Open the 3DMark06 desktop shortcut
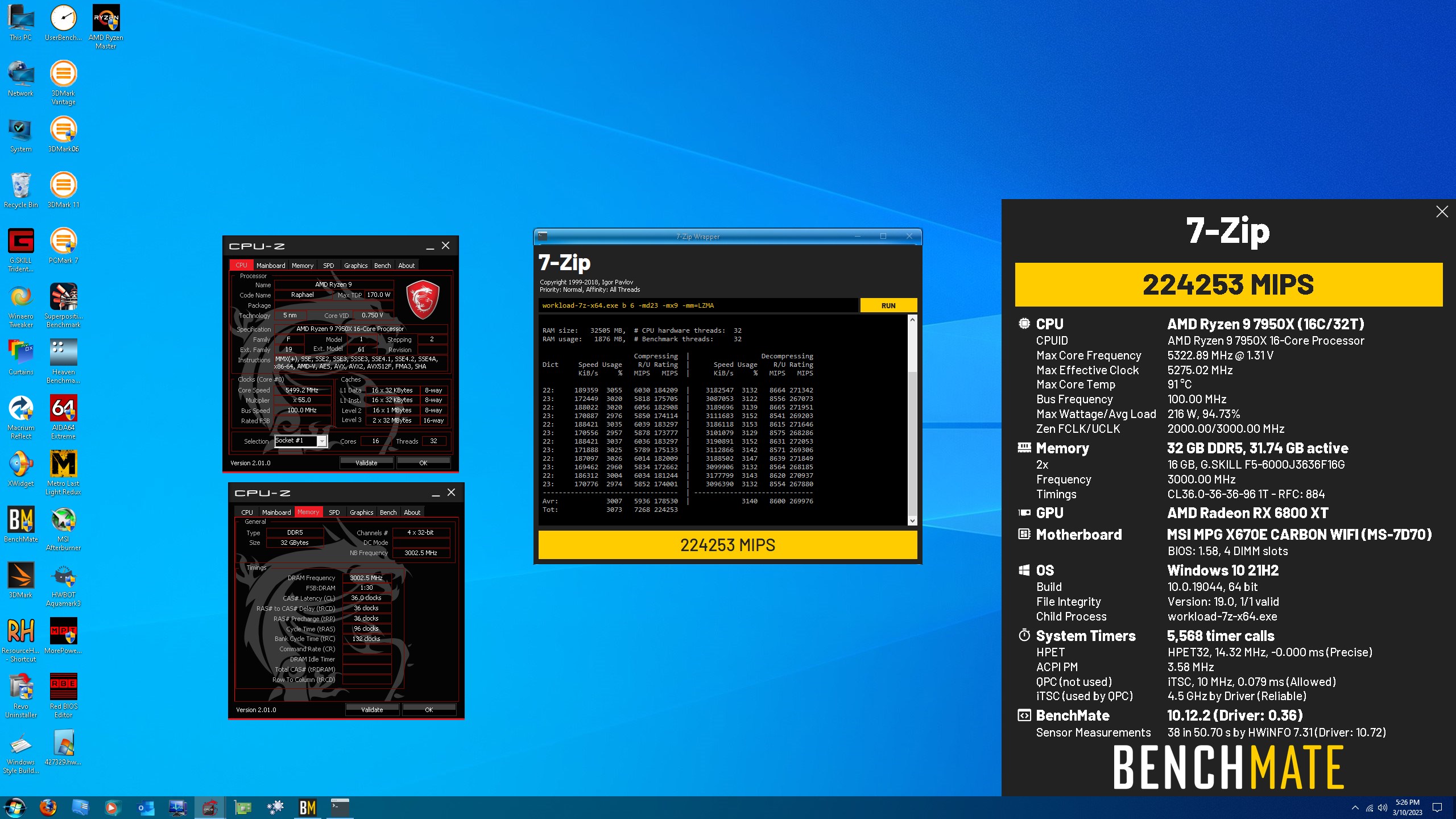The image size is (1456, 819). tap(63, 134)
